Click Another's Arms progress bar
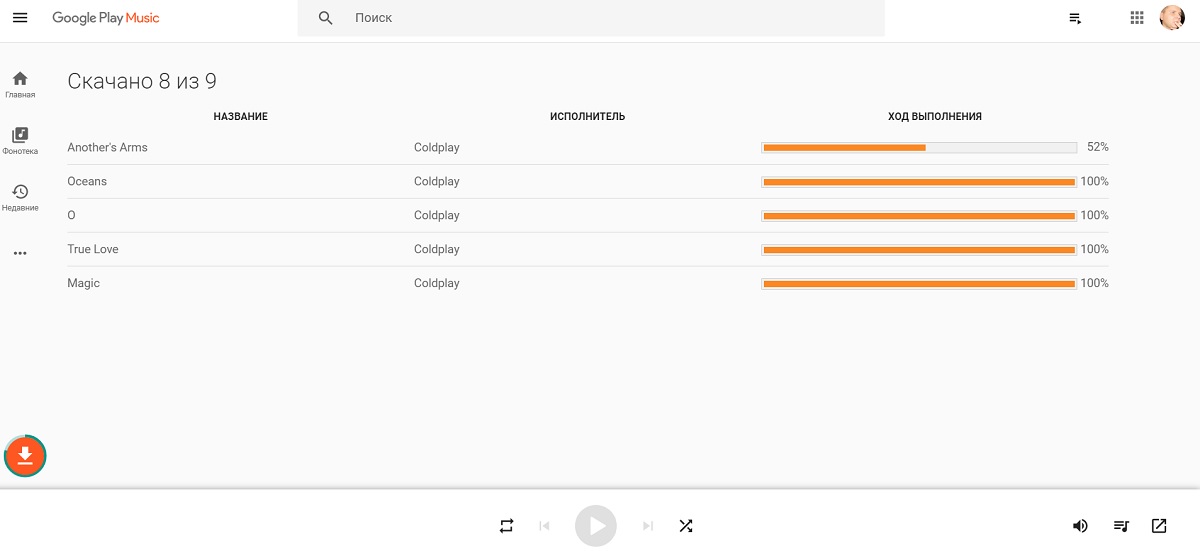Viewport: 1200px width, 551px height. (x=919, y=148)
